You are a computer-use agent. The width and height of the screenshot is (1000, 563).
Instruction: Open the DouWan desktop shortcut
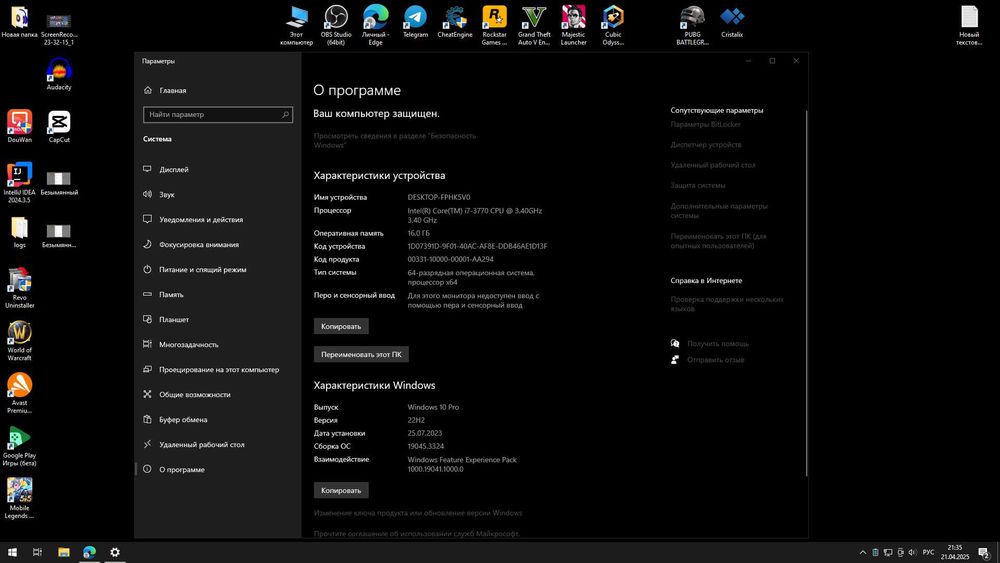[x=19, y=126]
